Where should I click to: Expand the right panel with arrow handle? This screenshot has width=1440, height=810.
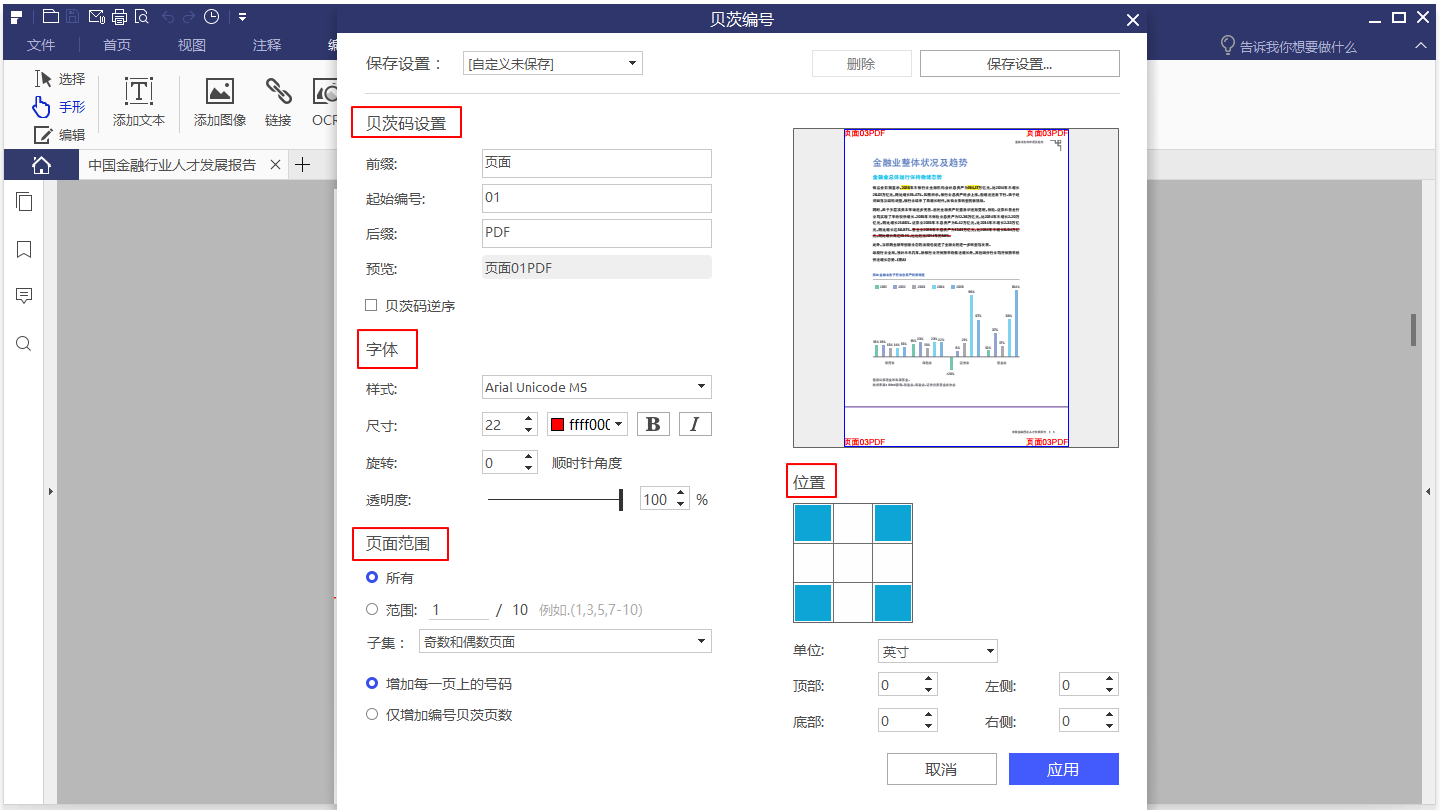[1428, 491]
